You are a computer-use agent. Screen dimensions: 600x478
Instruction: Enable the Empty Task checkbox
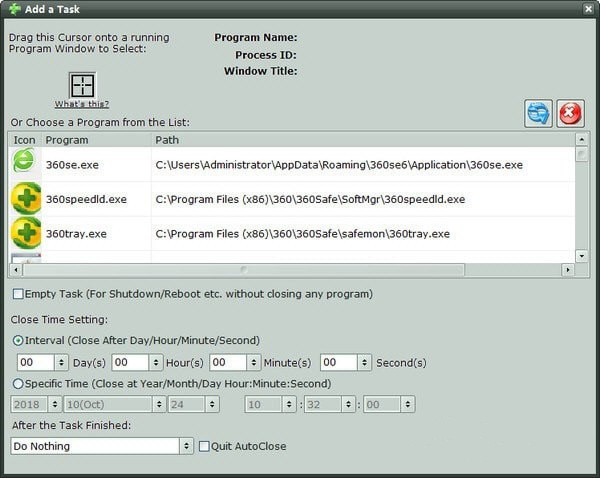(18, 294)
